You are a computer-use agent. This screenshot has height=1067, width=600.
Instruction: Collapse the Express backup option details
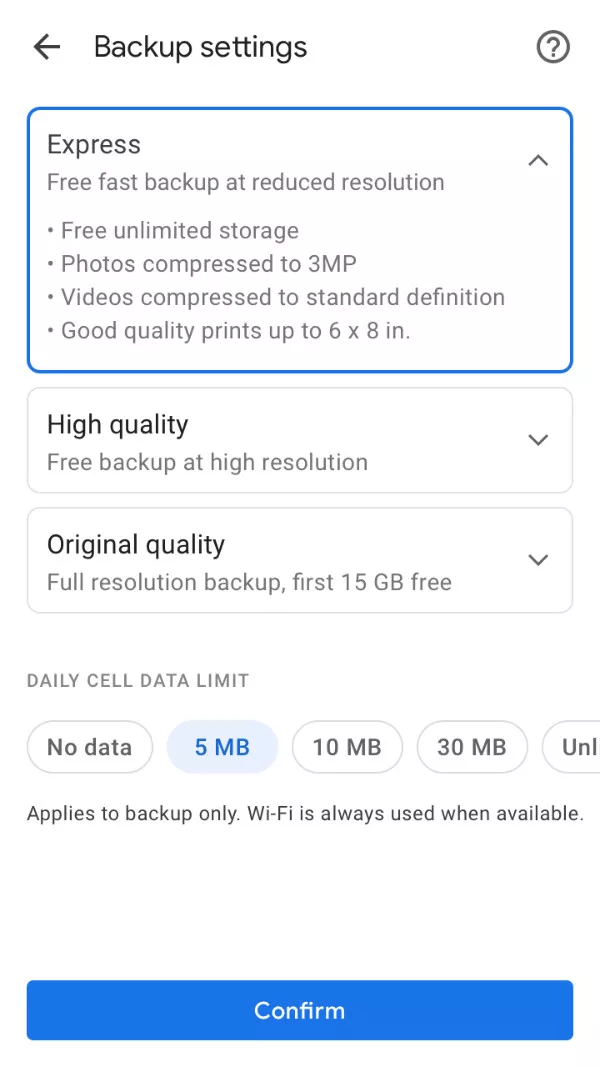click(x=538, y=160)
